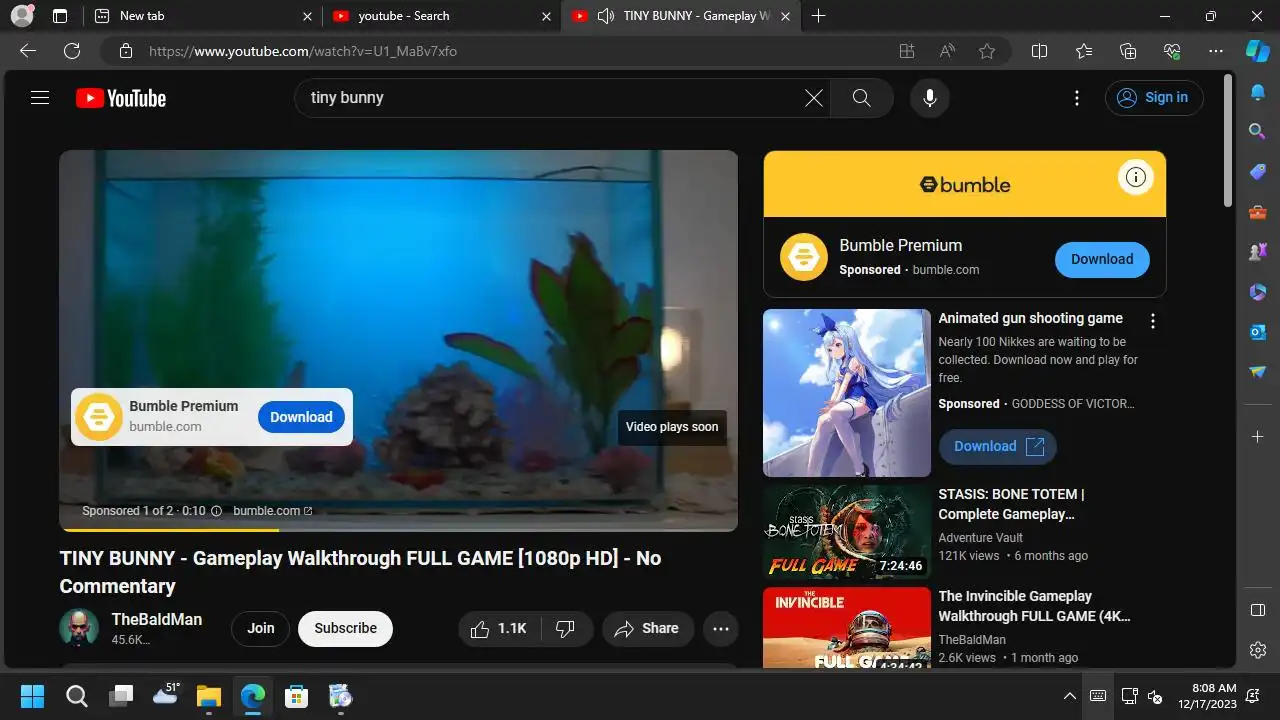The width and height of the screenshot is (1280, 720).
Task: Activate Read aloud icon in the address bar
Action: pos(947,51)
